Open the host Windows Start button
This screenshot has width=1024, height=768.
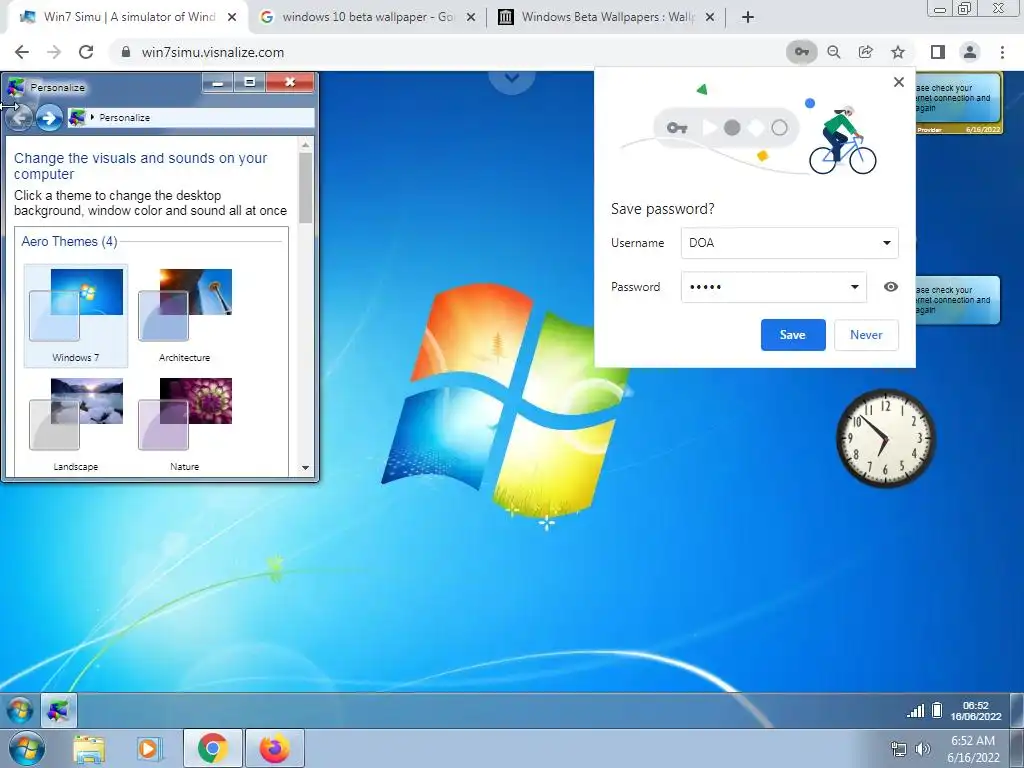coord(27,748)
